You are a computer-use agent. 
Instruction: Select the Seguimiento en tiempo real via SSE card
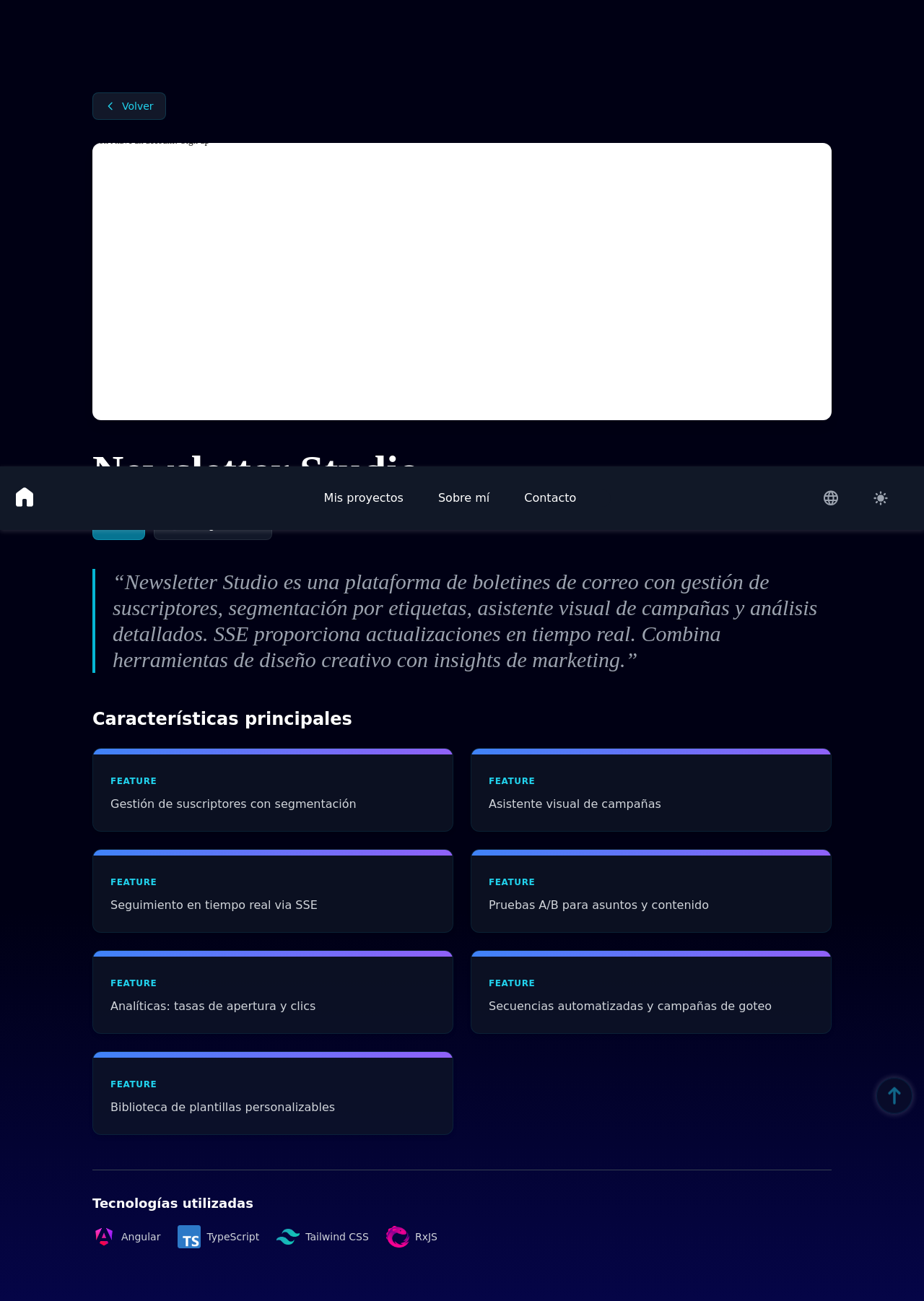273,891
